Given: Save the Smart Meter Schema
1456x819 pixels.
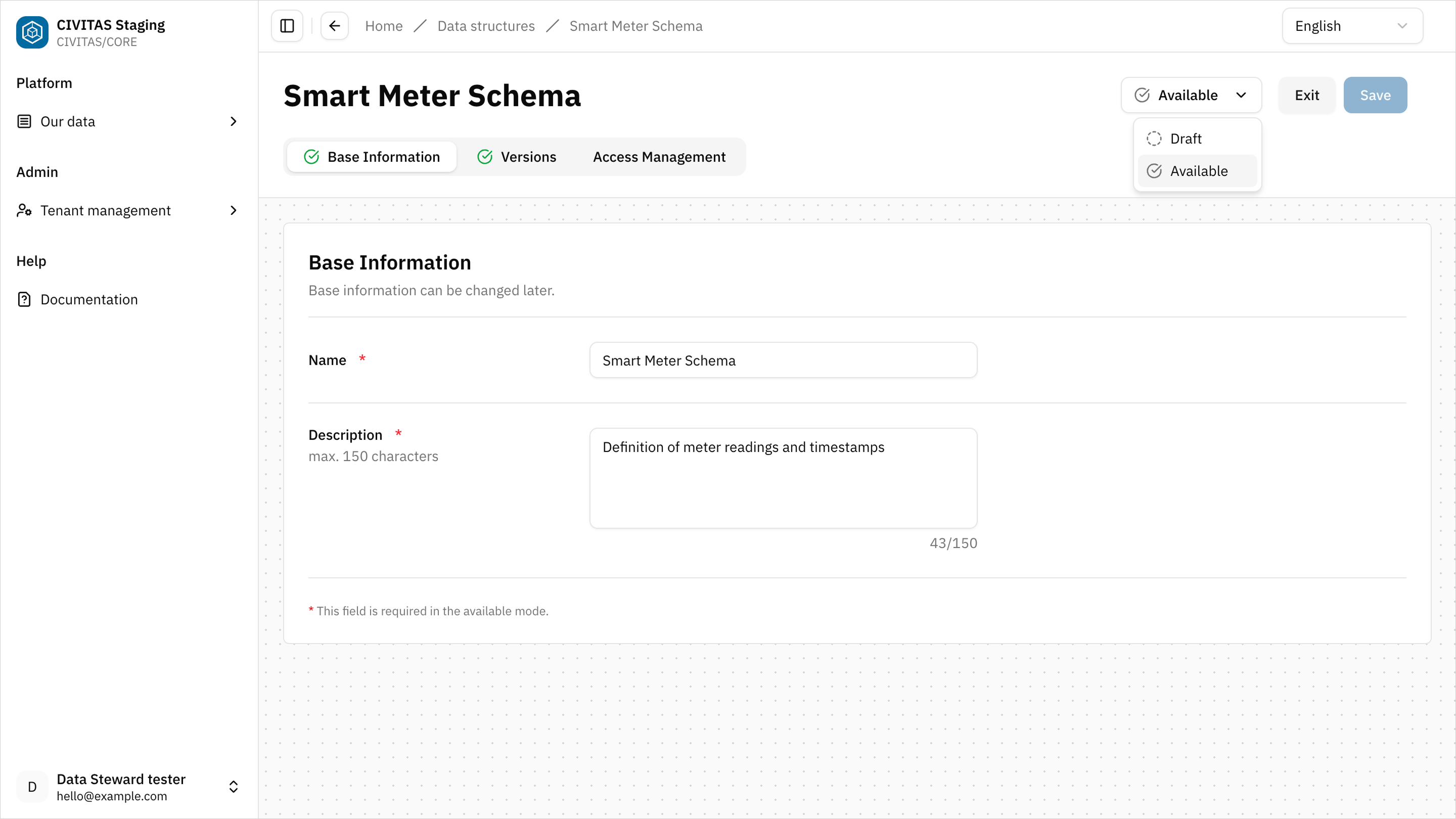Looking at the screenshot, I should point(1375,95).
